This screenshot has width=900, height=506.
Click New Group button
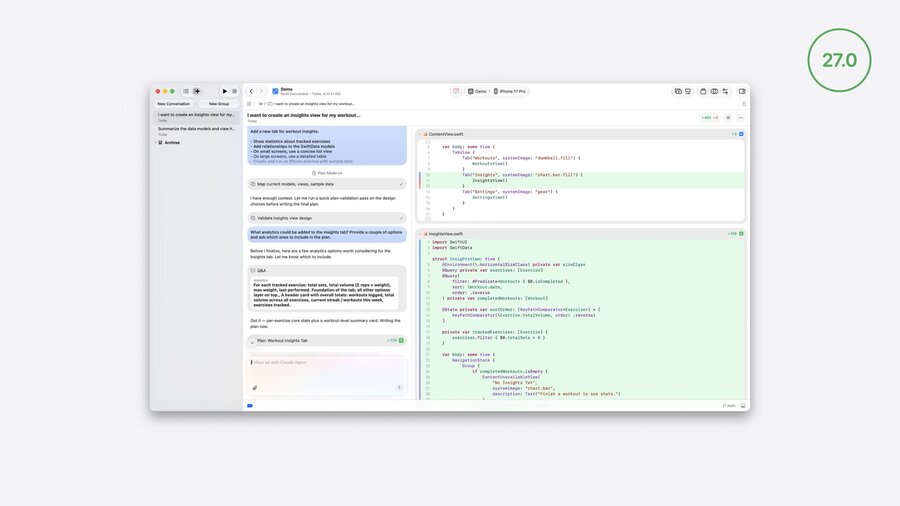tap(219, 104)
